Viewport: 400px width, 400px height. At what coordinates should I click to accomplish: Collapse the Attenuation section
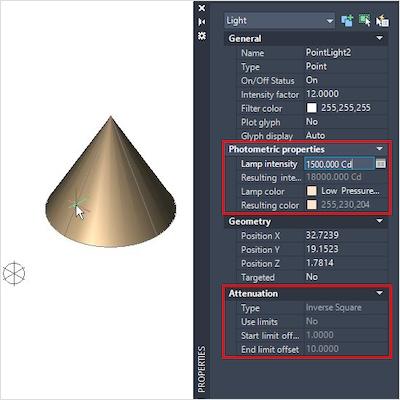pos(379,293)
